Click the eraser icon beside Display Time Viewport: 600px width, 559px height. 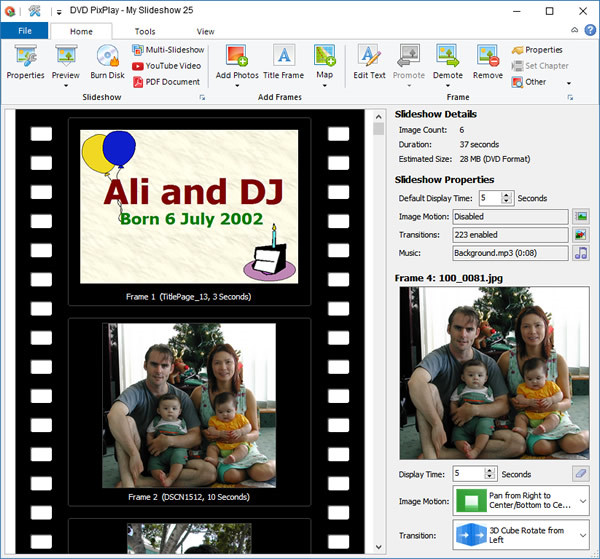click(x=580, y=474)
